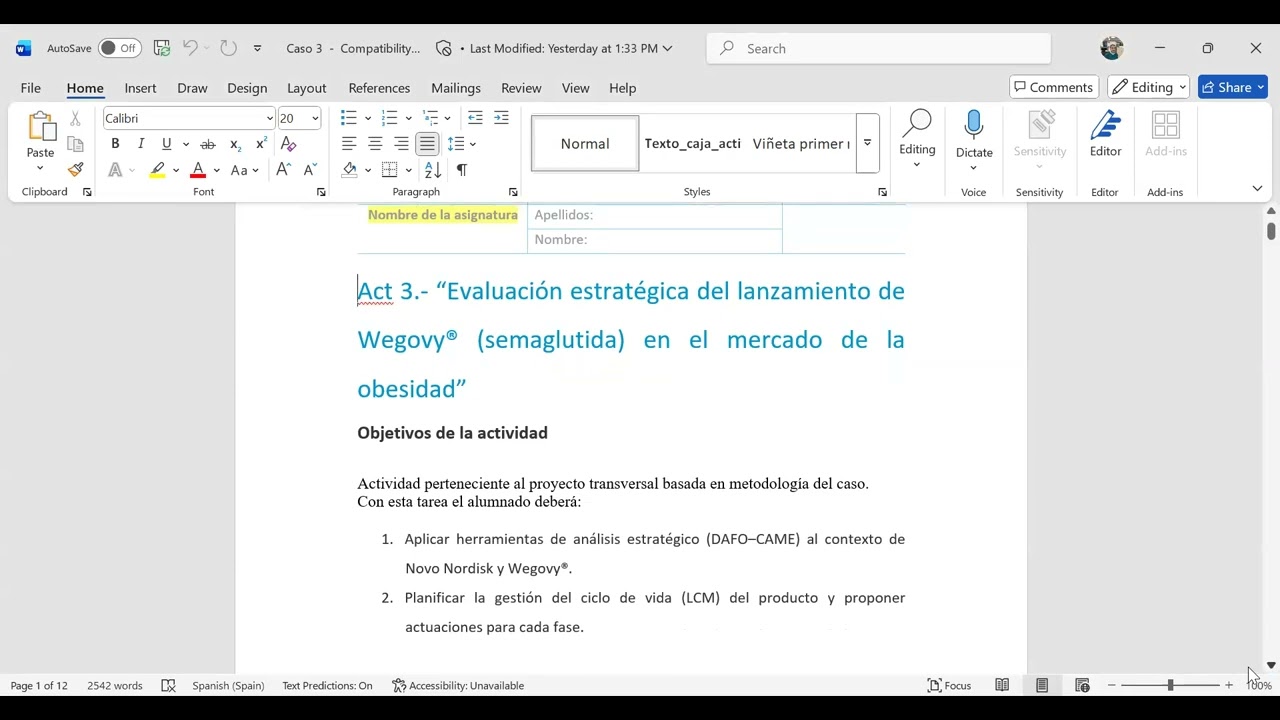1280x720 pixels.
Task: Switch to the References tab
Action: pos(379,88)
